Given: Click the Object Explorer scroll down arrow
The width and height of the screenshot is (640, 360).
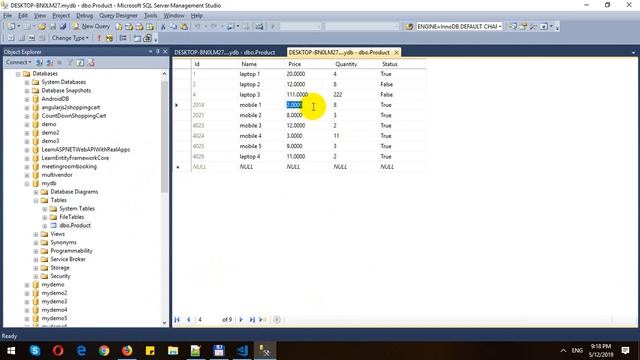Looking at the screenshot, I should click(x=164, y=323).
